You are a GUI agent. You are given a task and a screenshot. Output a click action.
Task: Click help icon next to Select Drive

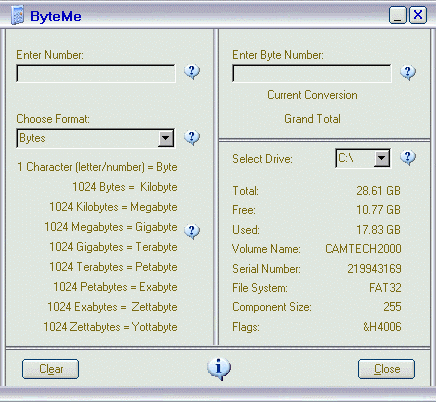(408, 157)
